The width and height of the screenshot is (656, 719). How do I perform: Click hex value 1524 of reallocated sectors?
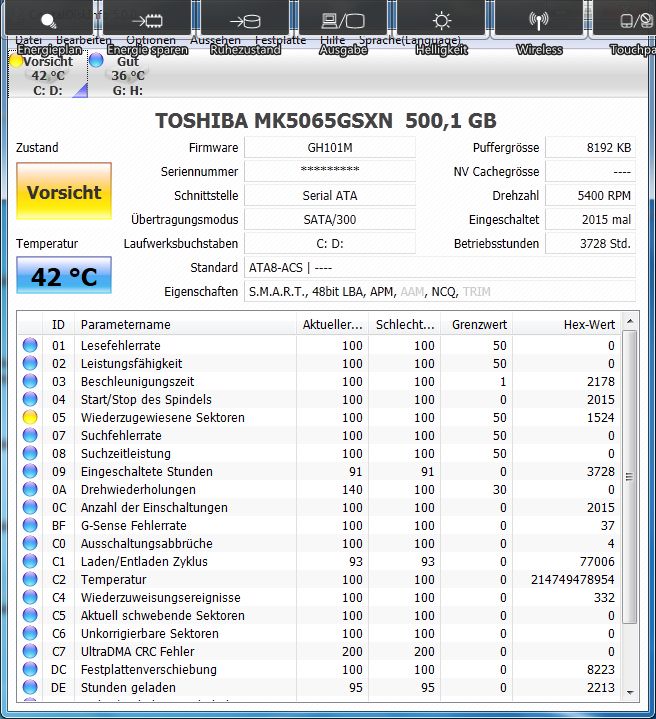point(601,417)
